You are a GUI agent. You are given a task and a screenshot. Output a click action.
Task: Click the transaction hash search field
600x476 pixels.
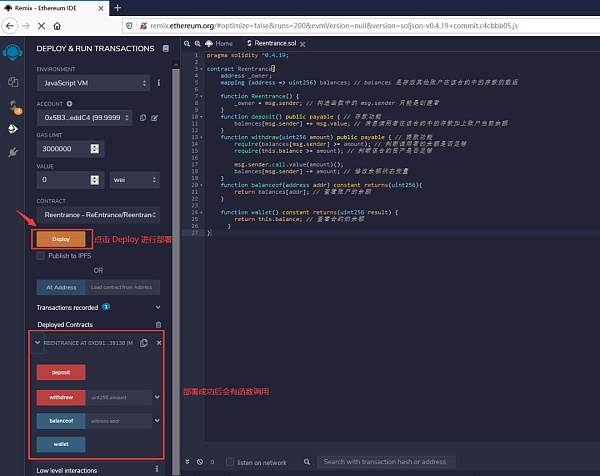(x=386, y=462)
